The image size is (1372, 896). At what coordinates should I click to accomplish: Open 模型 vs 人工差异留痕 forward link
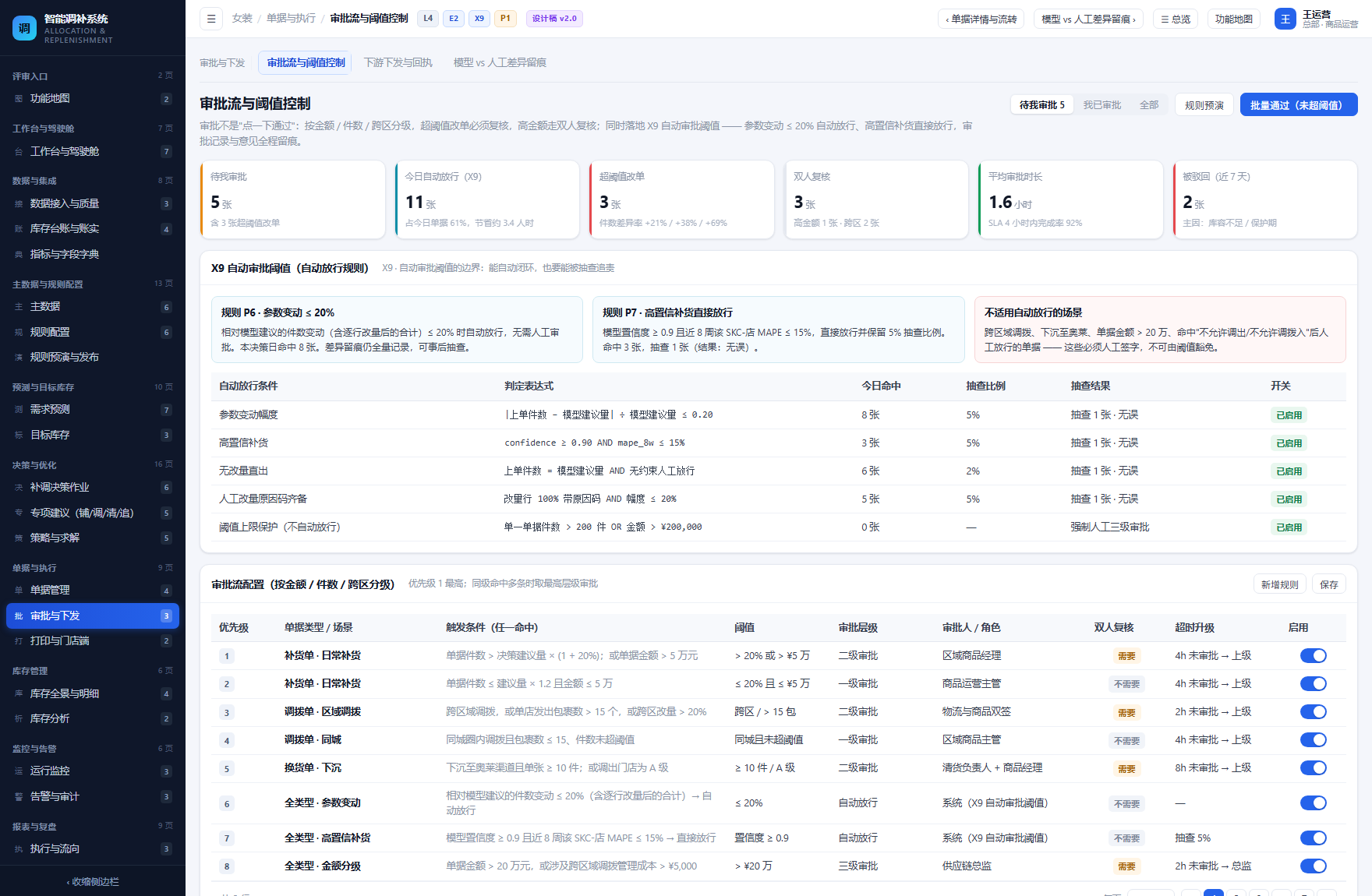coord(1088,19)
